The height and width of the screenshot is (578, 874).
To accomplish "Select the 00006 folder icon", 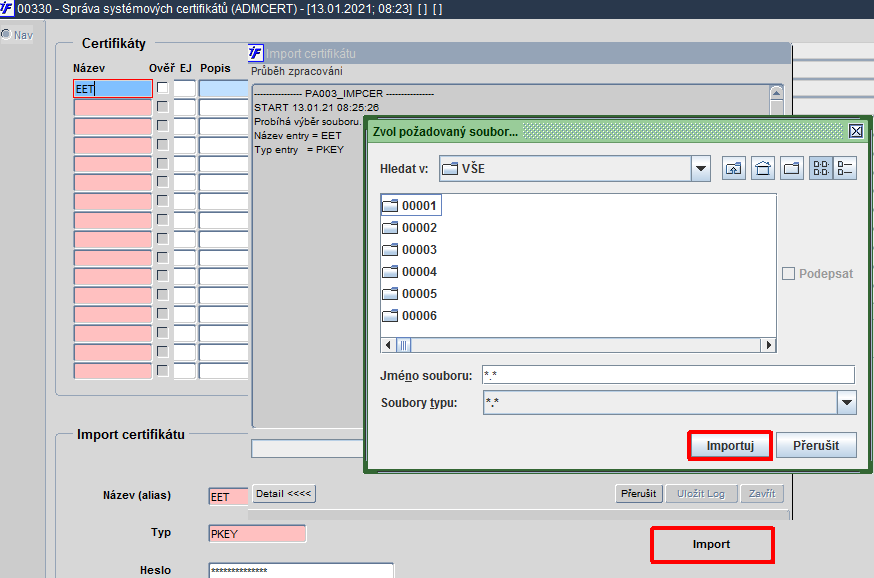I will (390, 316).
